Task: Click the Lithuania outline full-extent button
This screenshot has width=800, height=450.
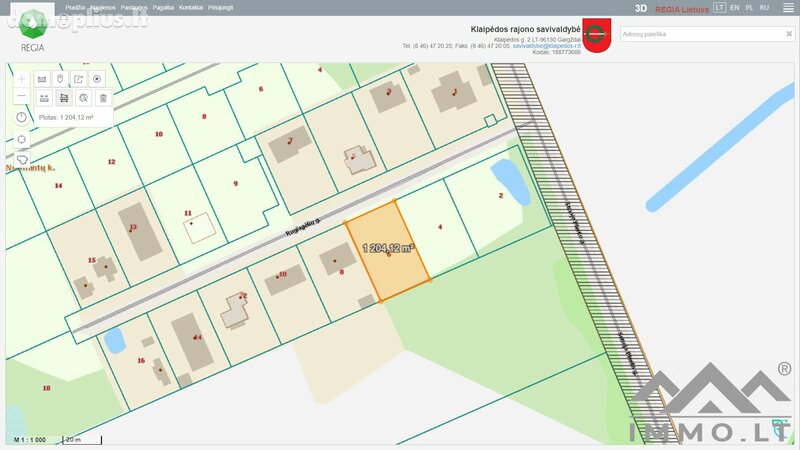Action: click(22, 160)
